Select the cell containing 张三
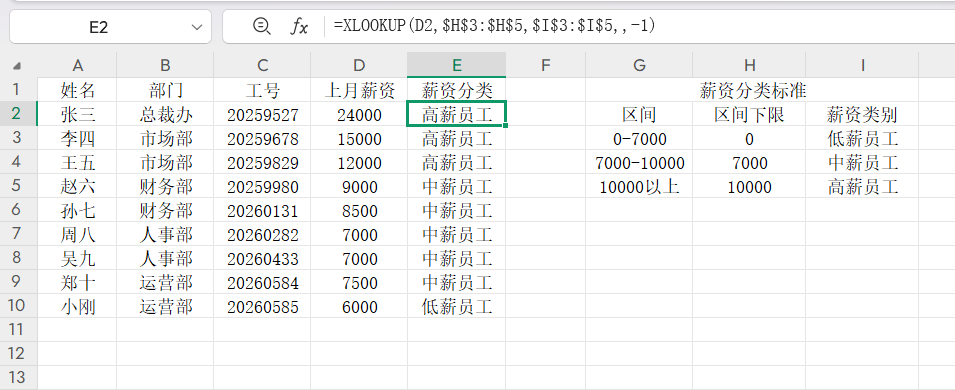Screen dimensions: 955x390 pyautogui.click(x=77, y=114)
